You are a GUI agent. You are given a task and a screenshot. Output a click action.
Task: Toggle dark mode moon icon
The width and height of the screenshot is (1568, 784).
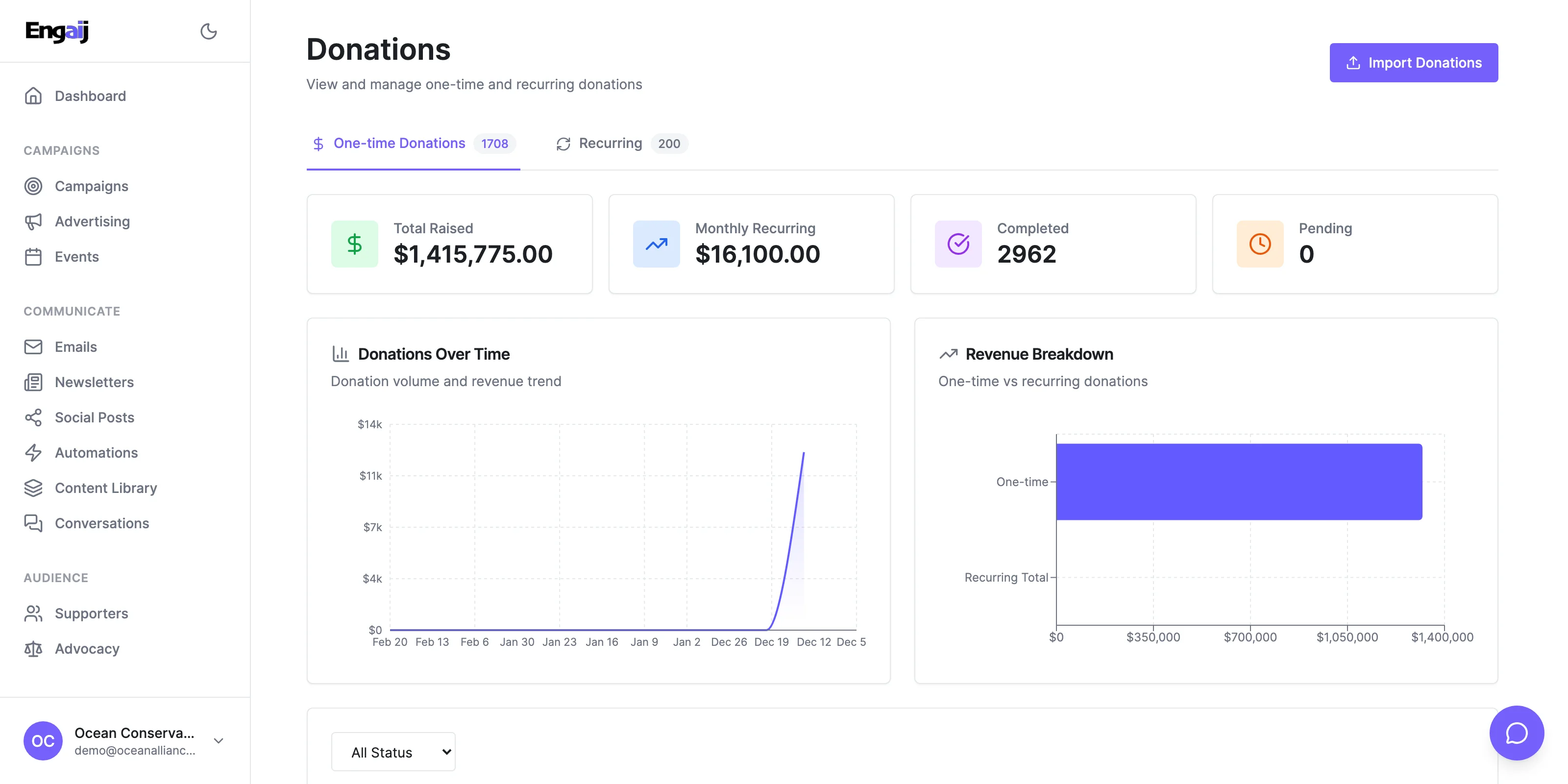[x=208, y=31]
